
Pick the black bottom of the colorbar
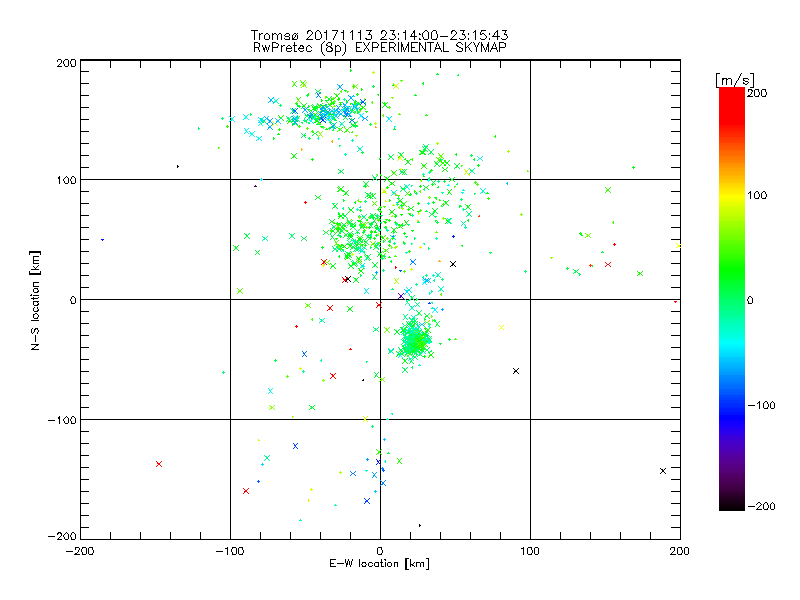coord(732,503)
